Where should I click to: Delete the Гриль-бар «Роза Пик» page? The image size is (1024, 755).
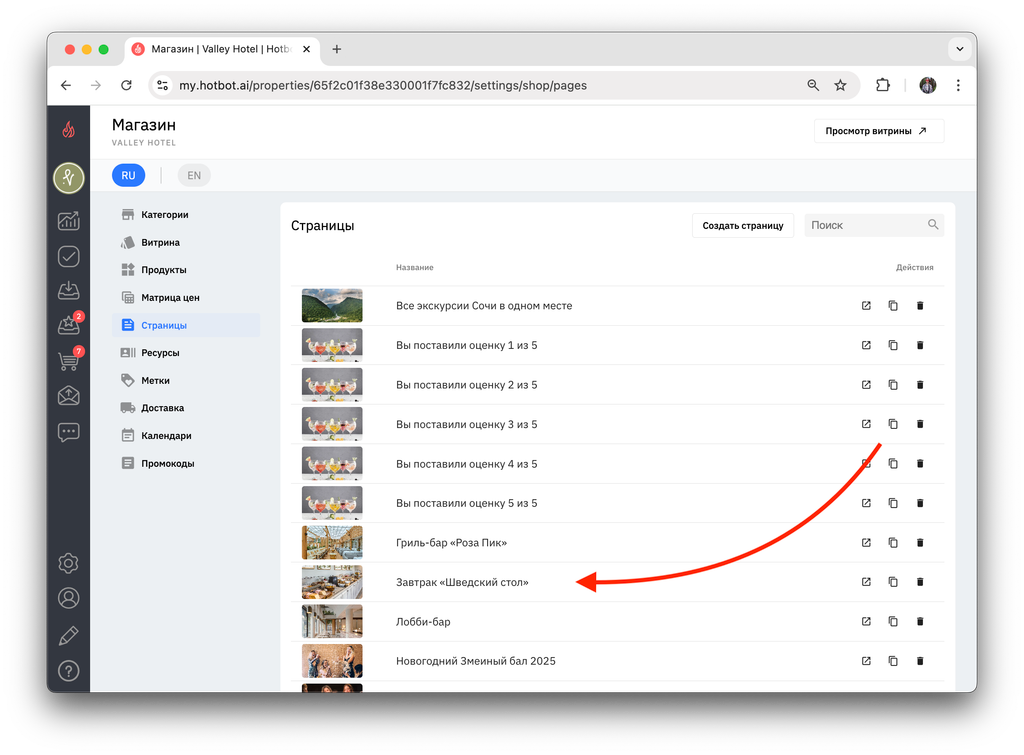920,543
